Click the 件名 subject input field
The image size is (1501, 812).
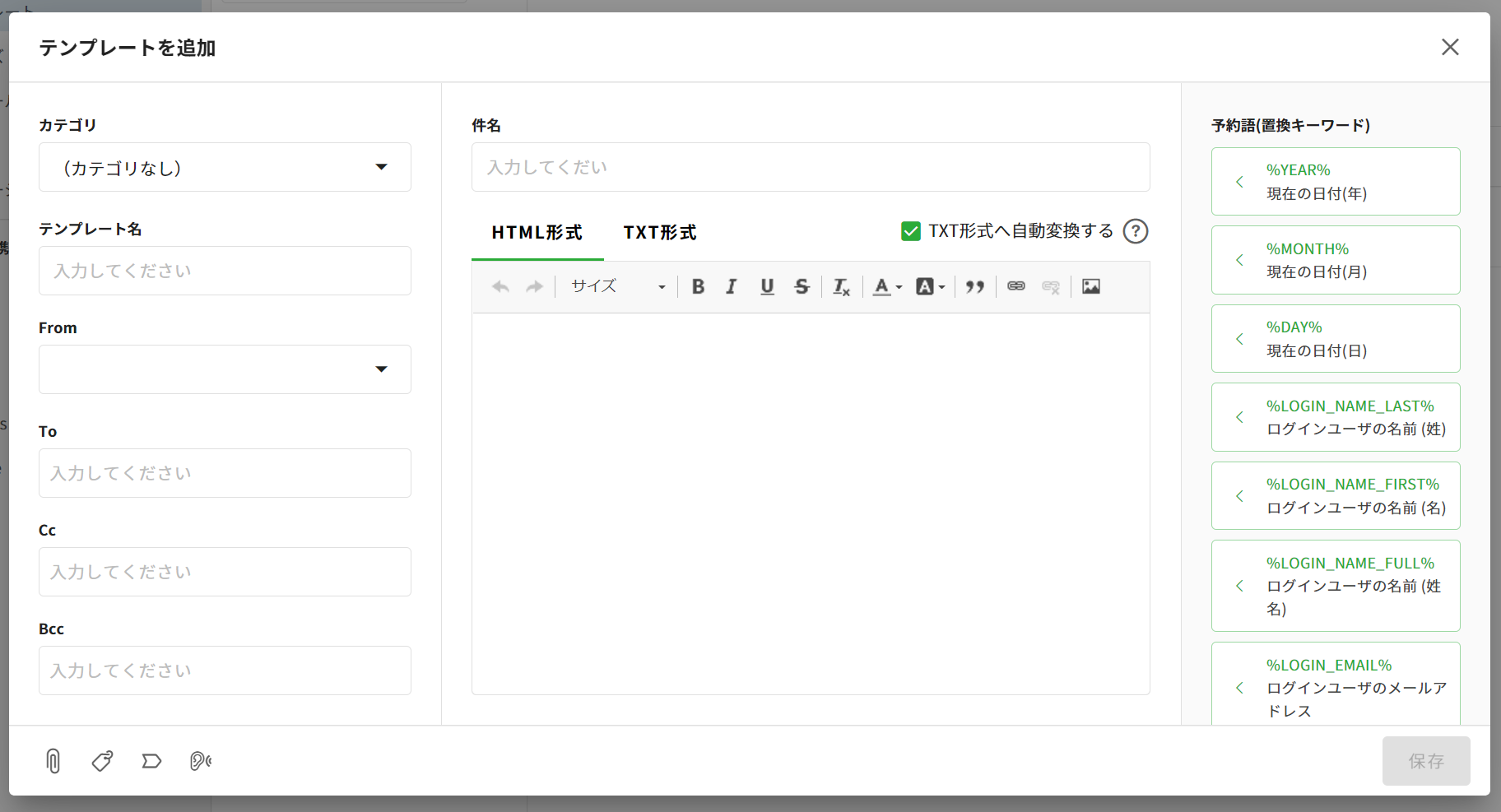point(810,167)
